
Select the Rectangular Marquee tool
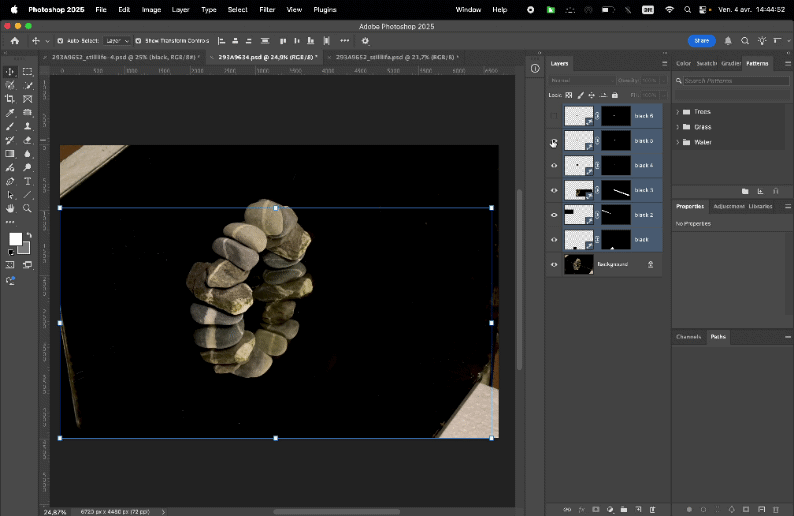tap(27, 72)
